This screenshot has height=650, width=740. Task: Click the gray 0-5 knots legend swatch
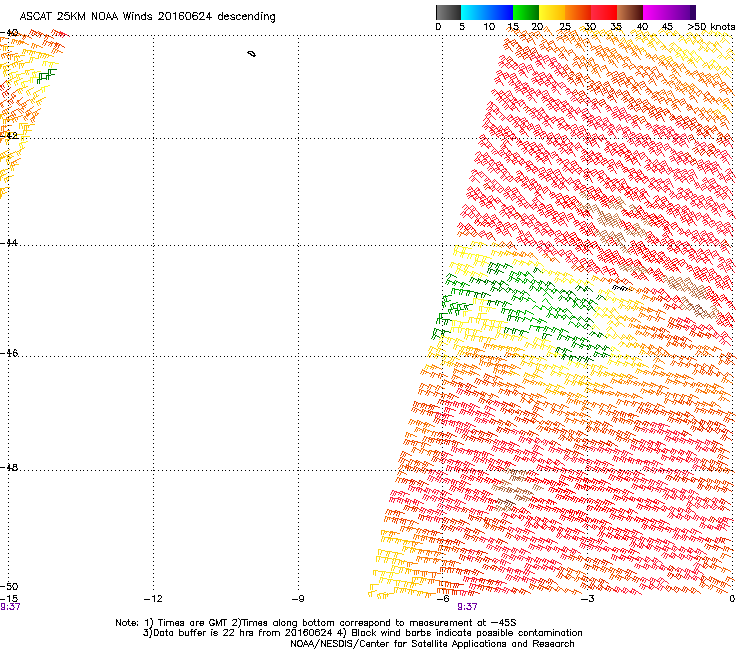point(448,12)
